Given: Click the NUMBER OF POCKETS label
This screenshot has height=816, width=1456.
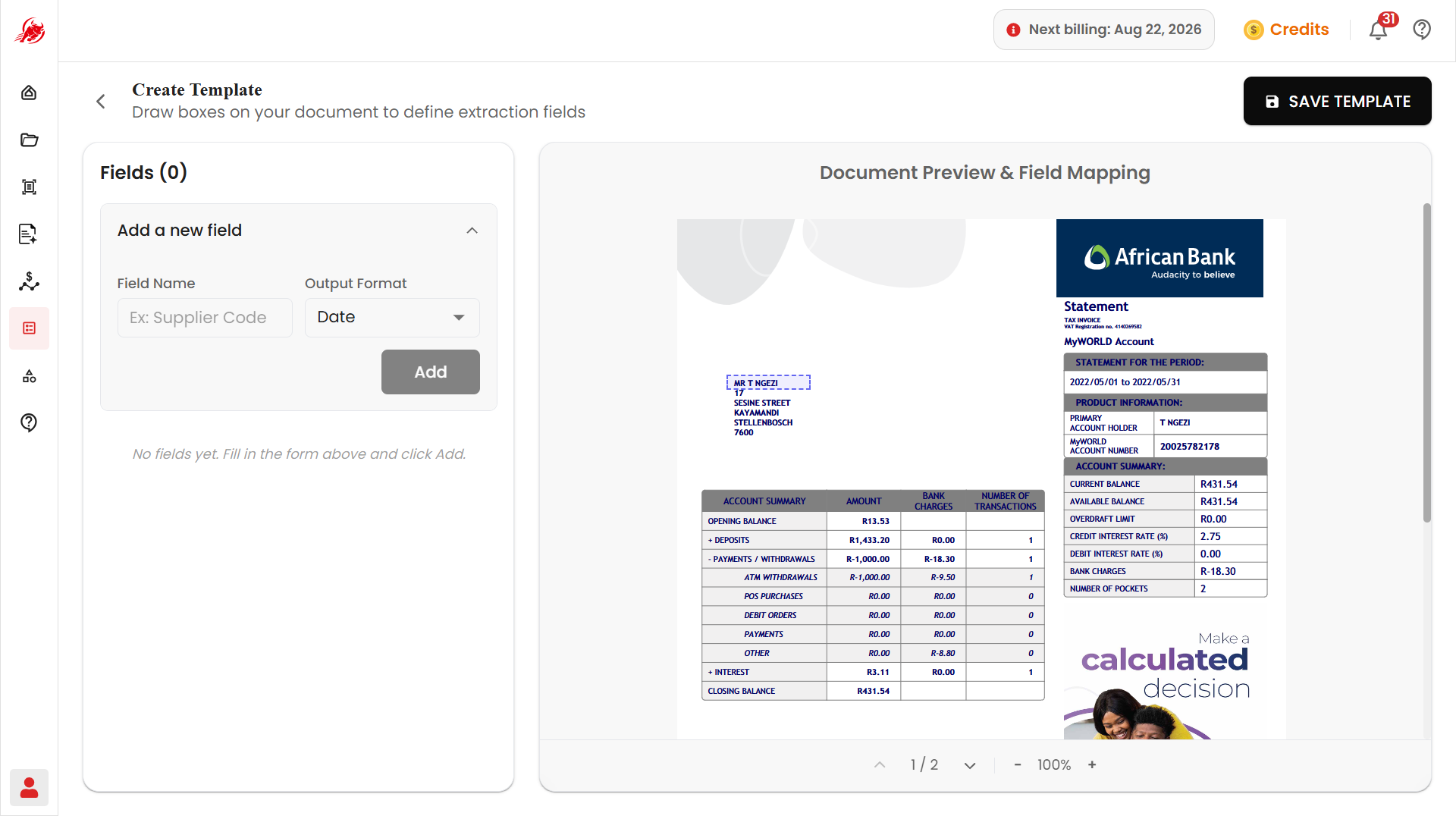Looking at the screenshot, I should pos(1109,588).
